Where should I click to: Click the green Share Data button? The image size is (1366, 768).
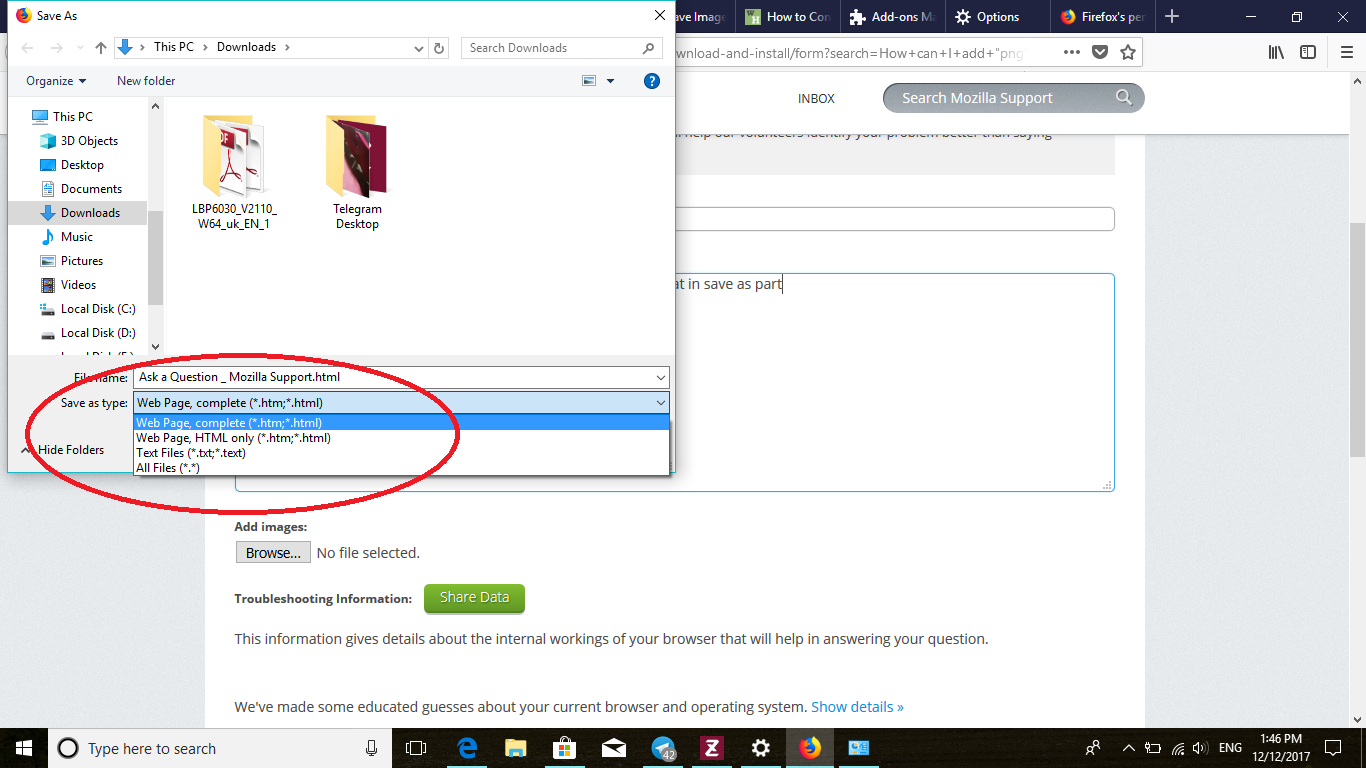[474, 598]
